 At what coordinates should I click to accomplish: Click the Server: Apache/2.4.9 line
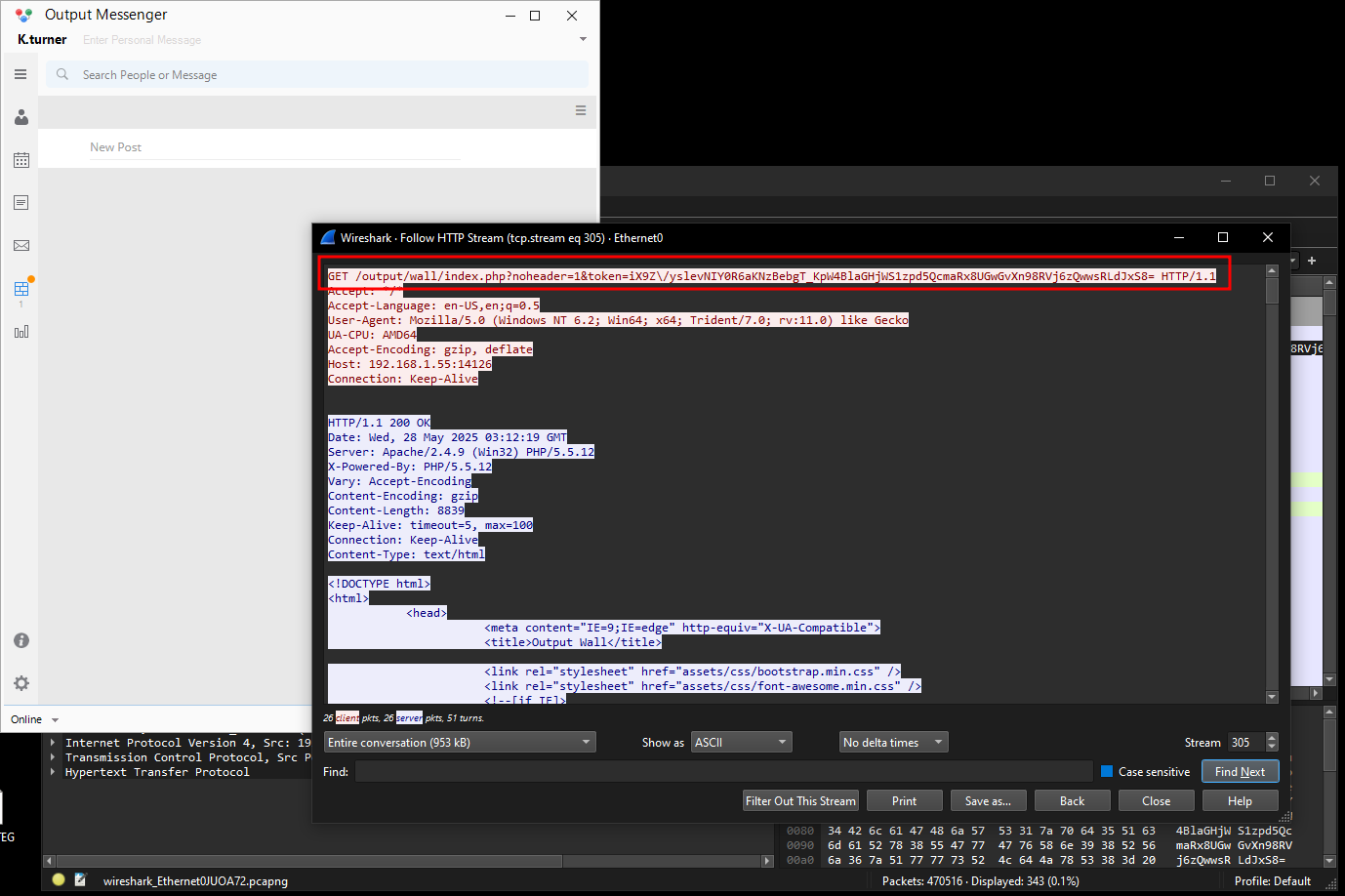pyautogui.click(x=461, y=452)
